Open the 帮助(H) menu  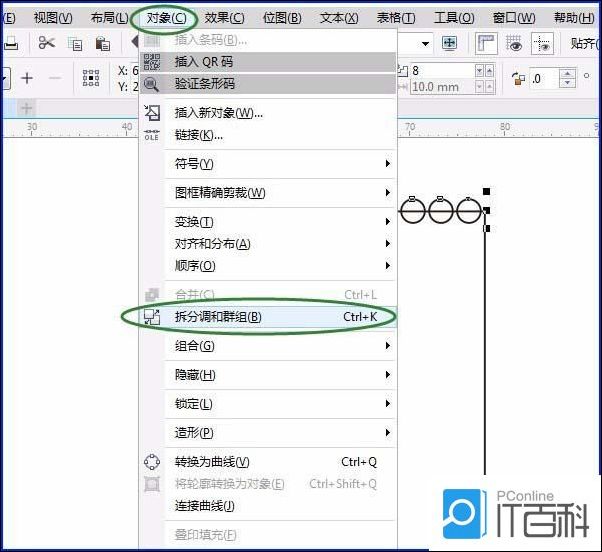pyautogui.click(x=574, y=18)
